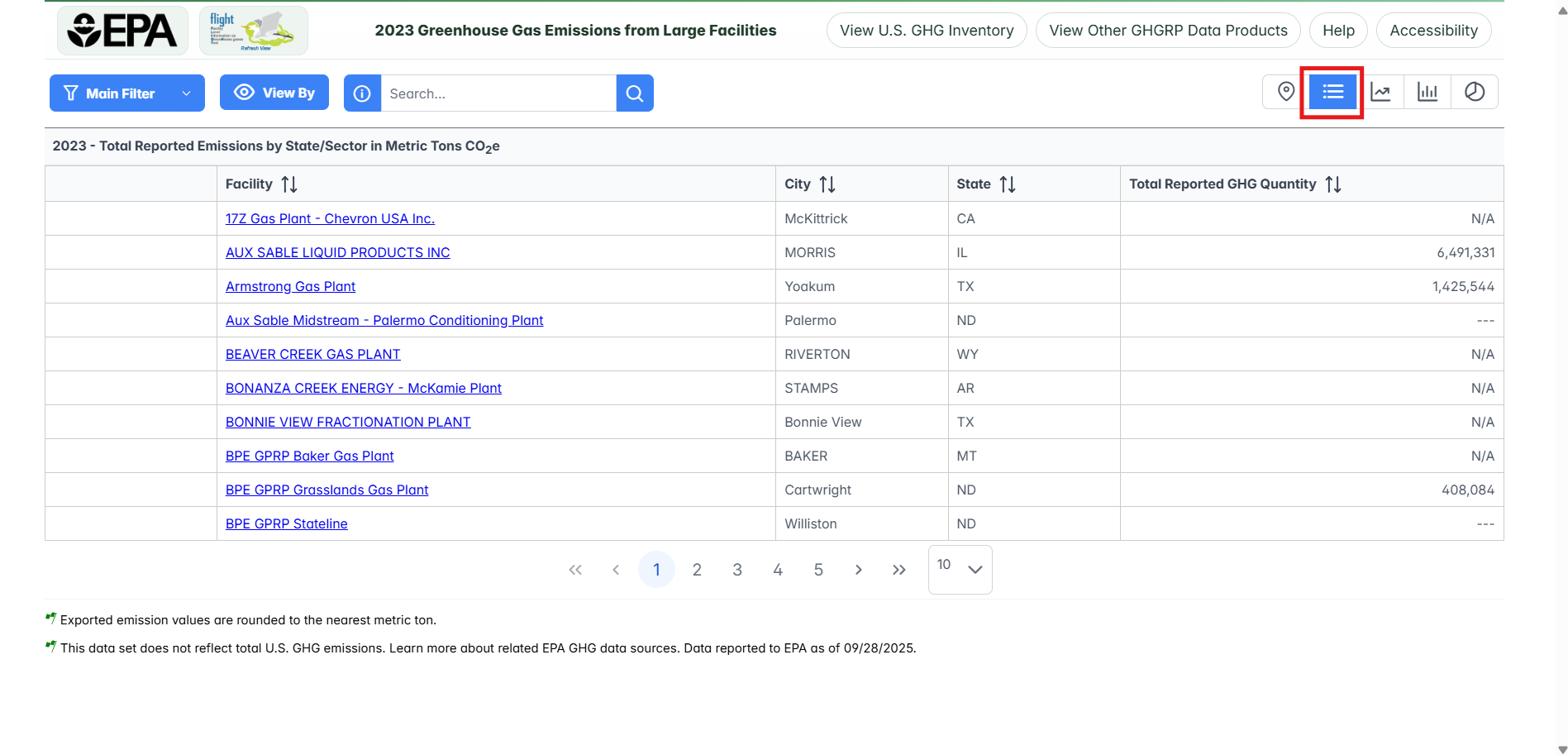Open the pie chart view
This screenshot has height=755, width=1568.
pos(1475,92)
